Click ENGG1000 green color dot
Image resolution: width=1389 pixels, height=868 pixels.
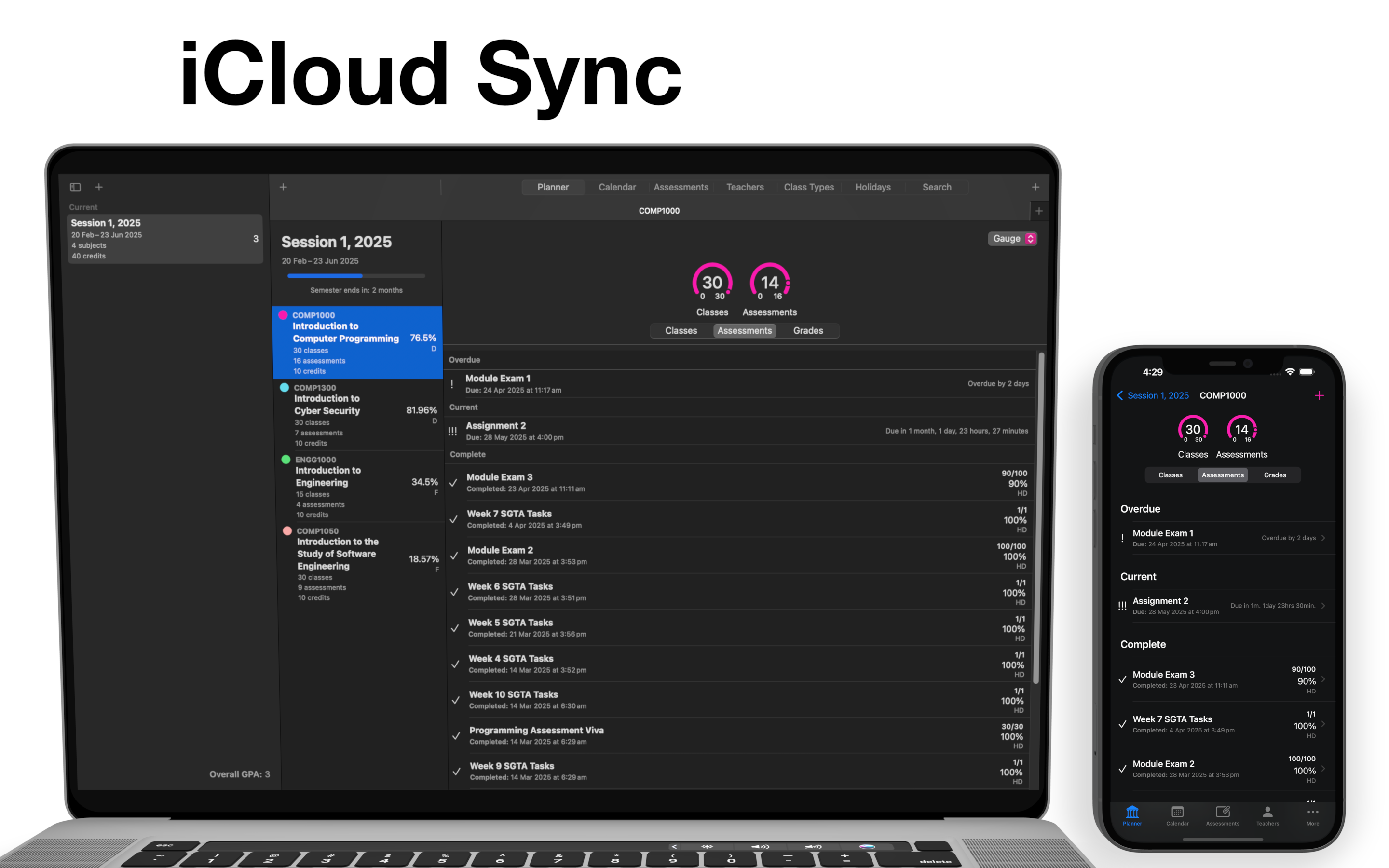[286, 459]
